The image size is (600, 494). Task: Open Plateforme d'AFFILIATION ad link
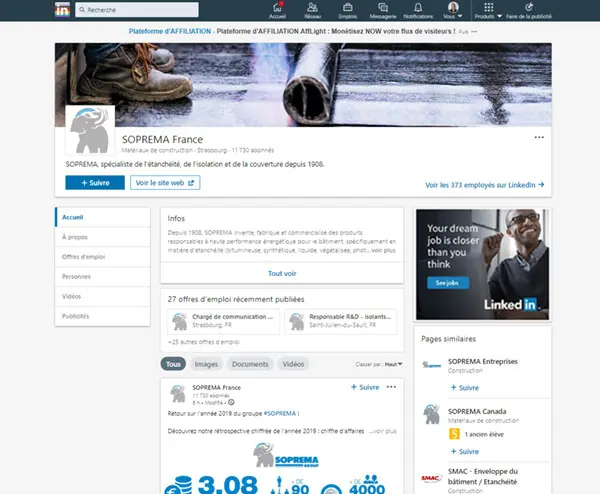pos(170,31)
